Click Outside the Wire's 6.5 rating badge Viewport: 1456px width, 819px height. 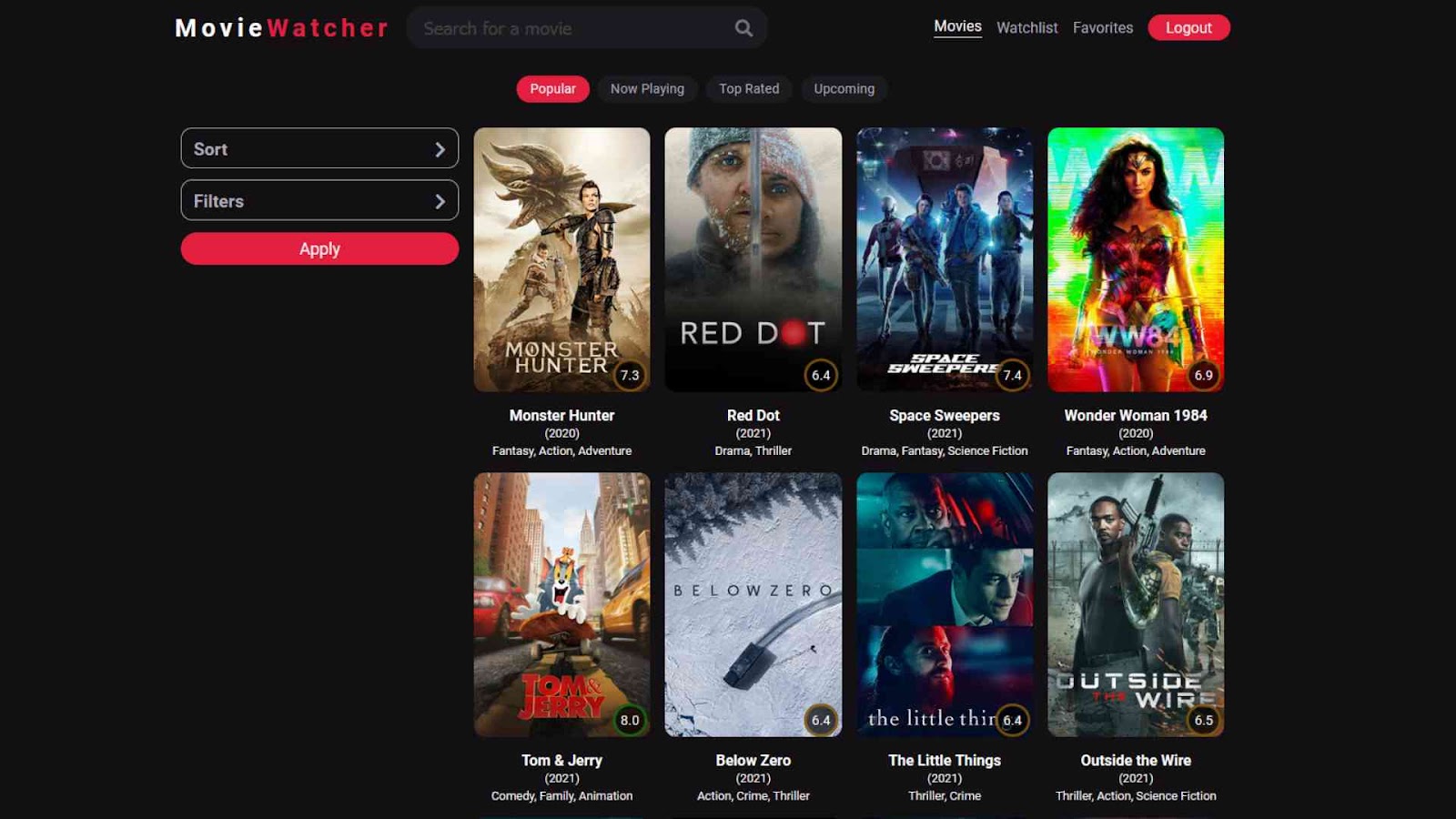[1203, 720]
